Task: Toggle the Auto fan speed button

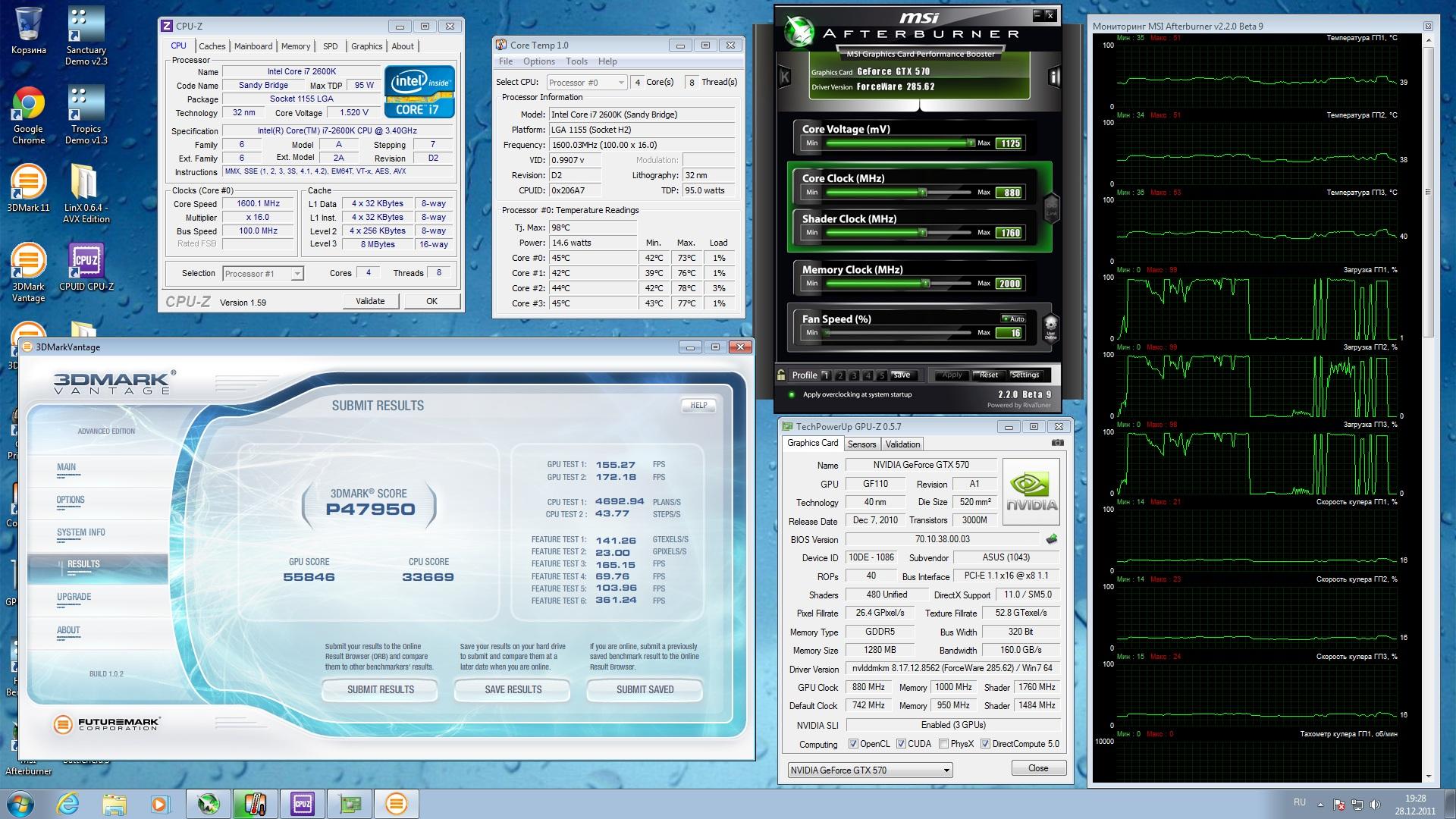Action: [1014, 318]
